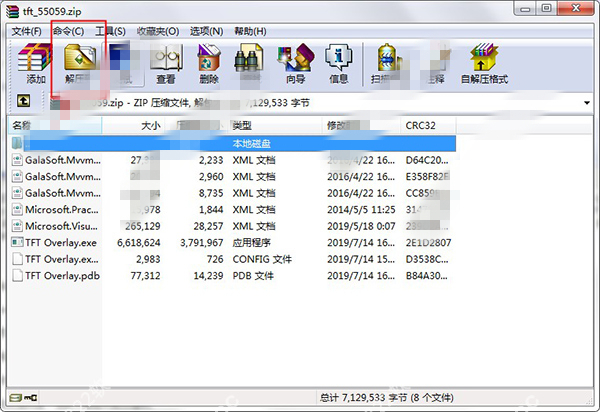This screenshot has height=412, width=600.
Task: Sort by the 名称 column header
Action: [x=55, y=125]
